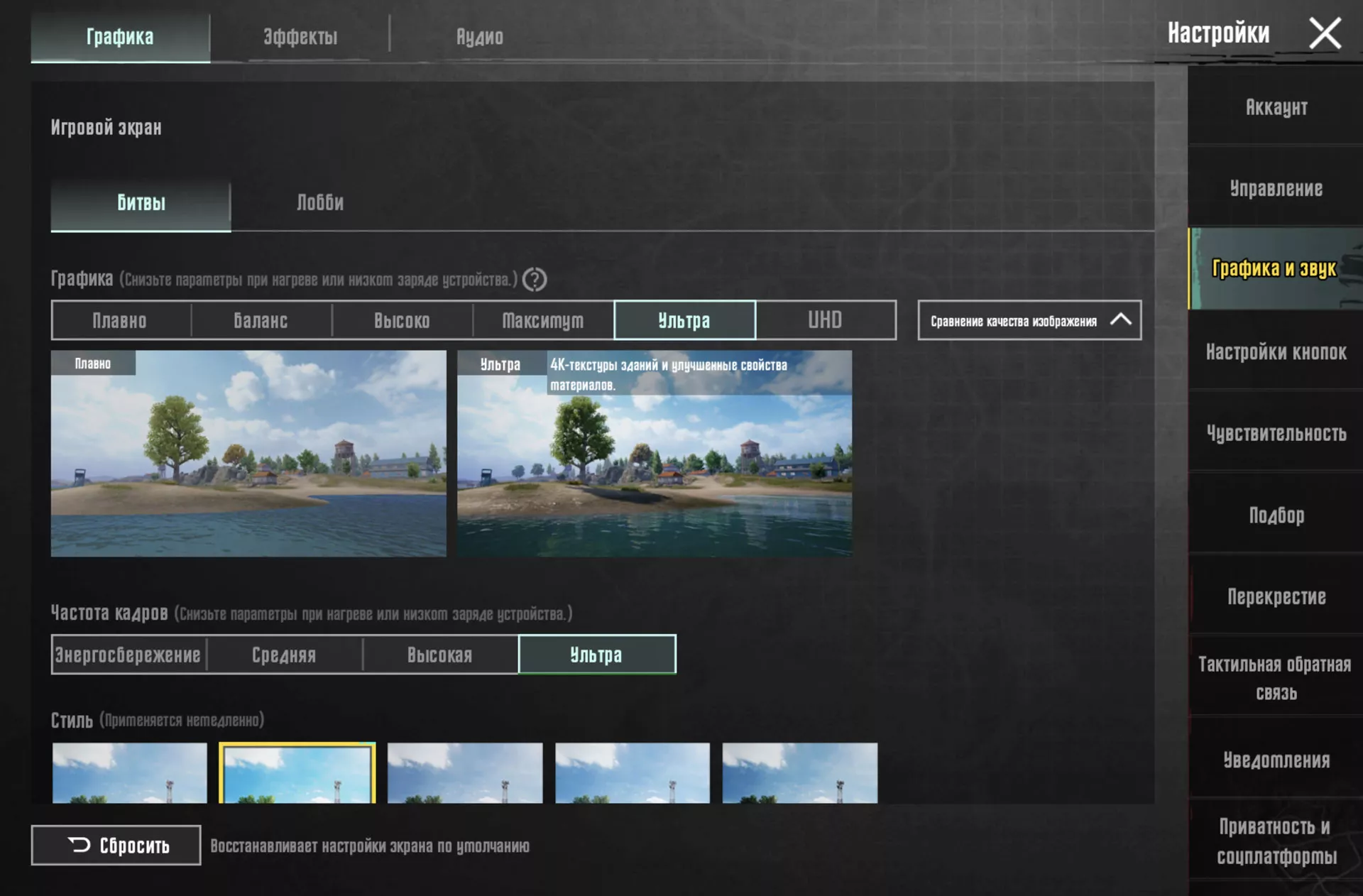
Task: Open Управление settings section
Action: (x=1276, y=188)
